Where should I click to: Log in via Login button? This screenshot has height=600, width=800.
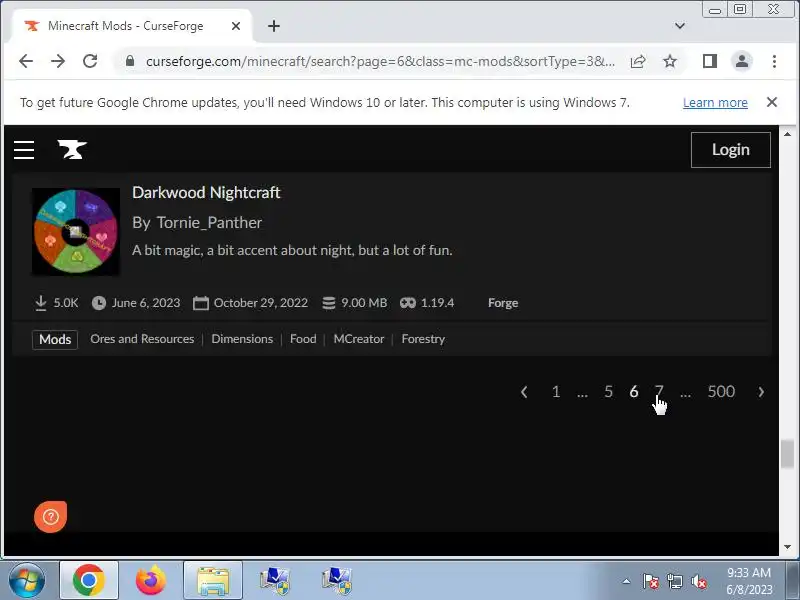[731, 149]
